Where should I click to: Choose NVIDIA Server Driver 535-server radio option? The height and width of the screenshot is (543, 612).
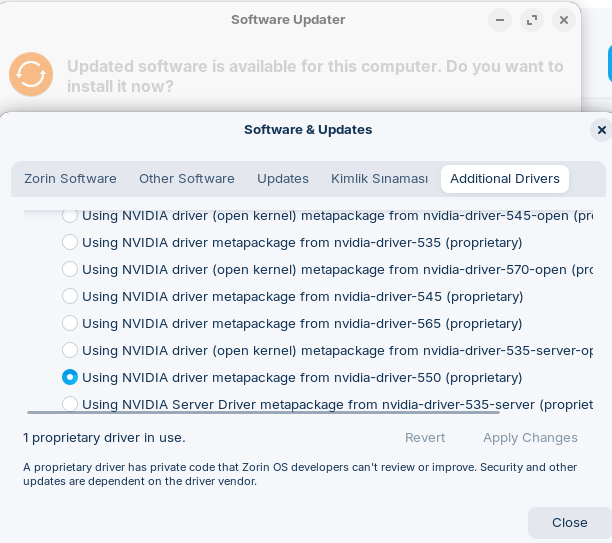coord(70,404)
